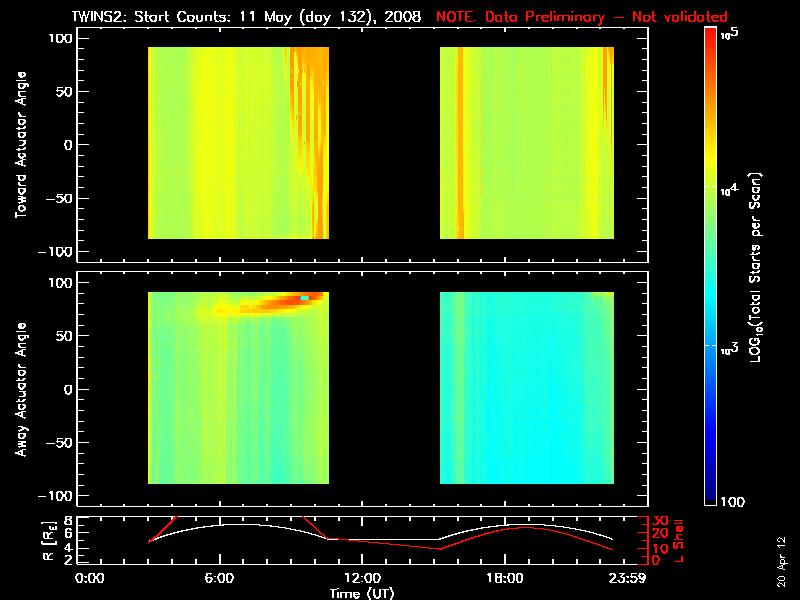Click the '20 Apr 12' date stamp

tap(782, 554)
